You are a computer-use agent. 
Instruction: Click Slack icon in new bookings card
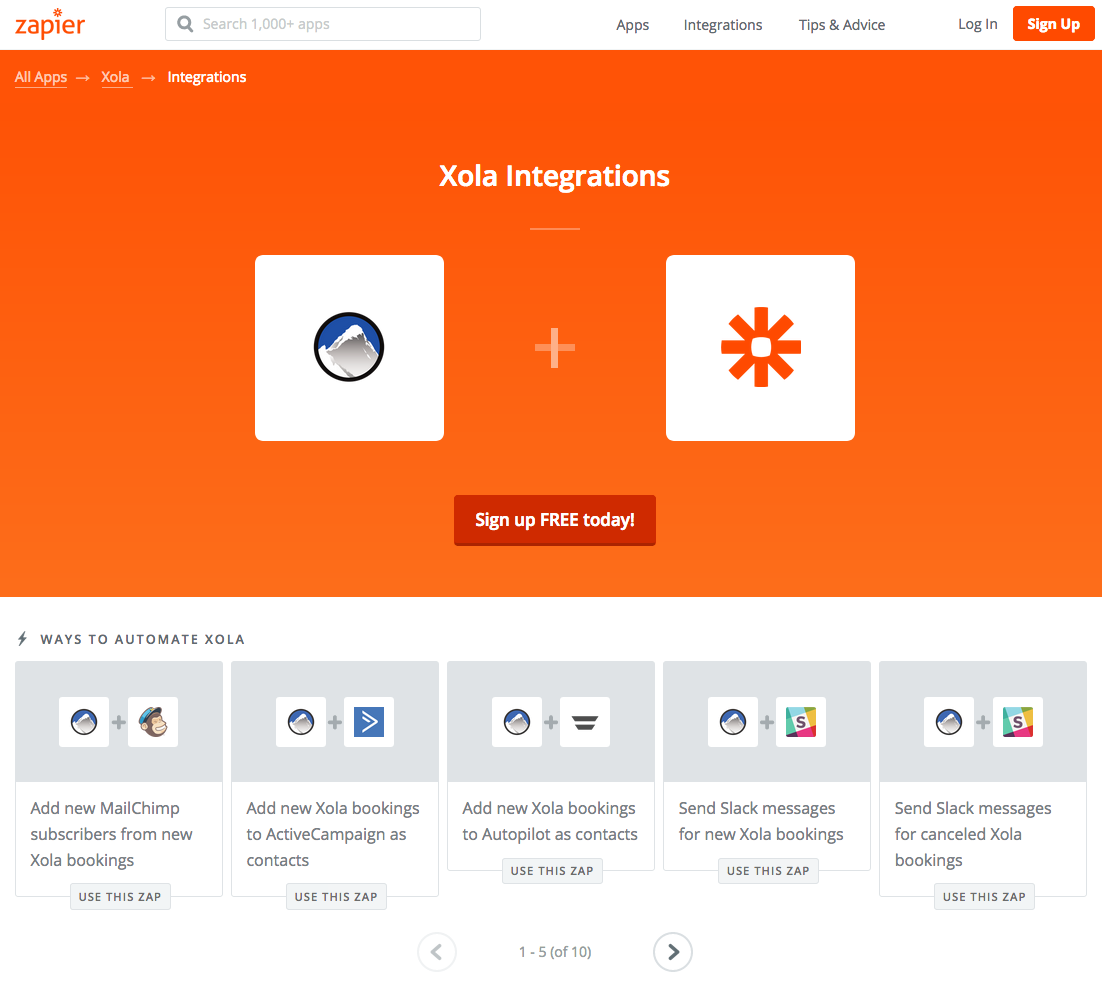tap(800, 722)
